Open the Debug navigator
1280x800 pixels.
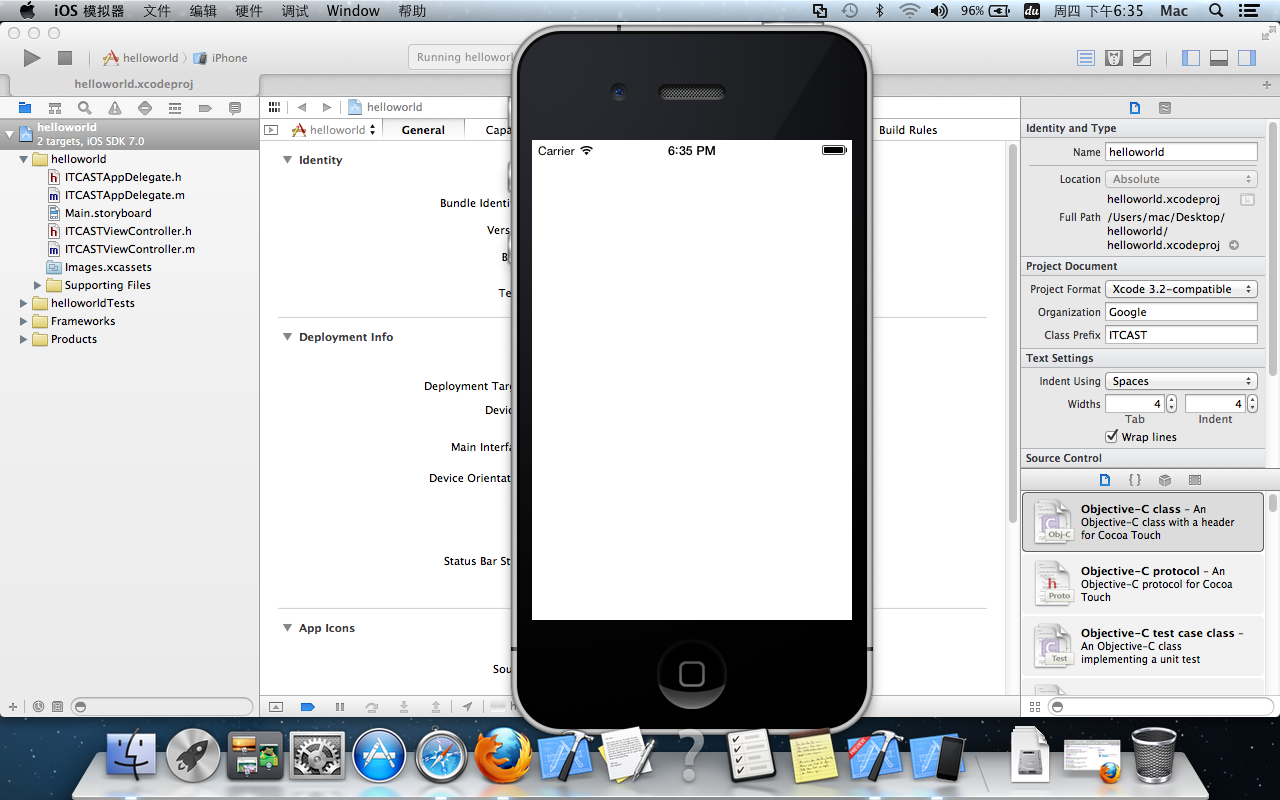click(175, 108)
